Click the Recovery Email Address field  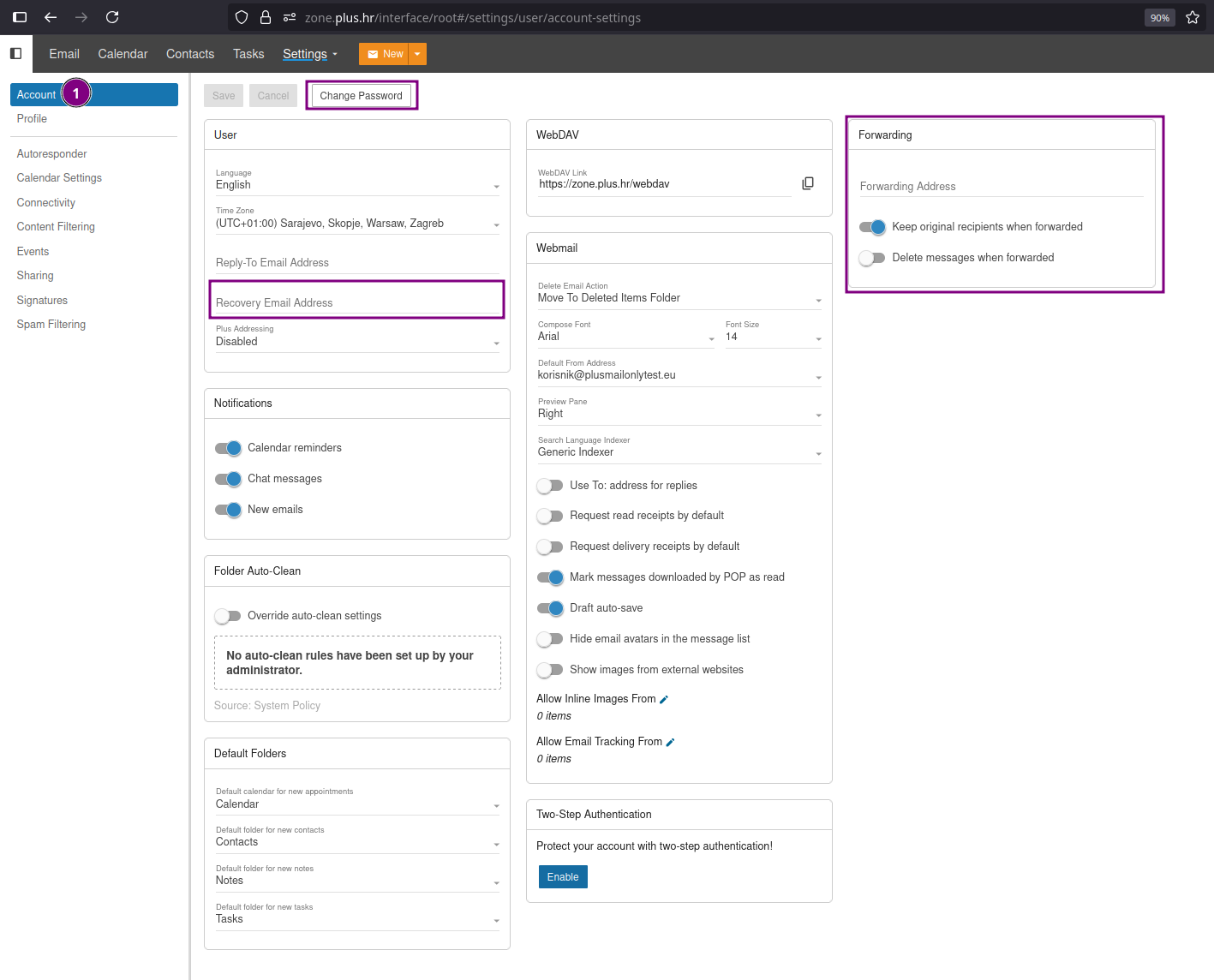pyautogui.click(x=356, y=302)
